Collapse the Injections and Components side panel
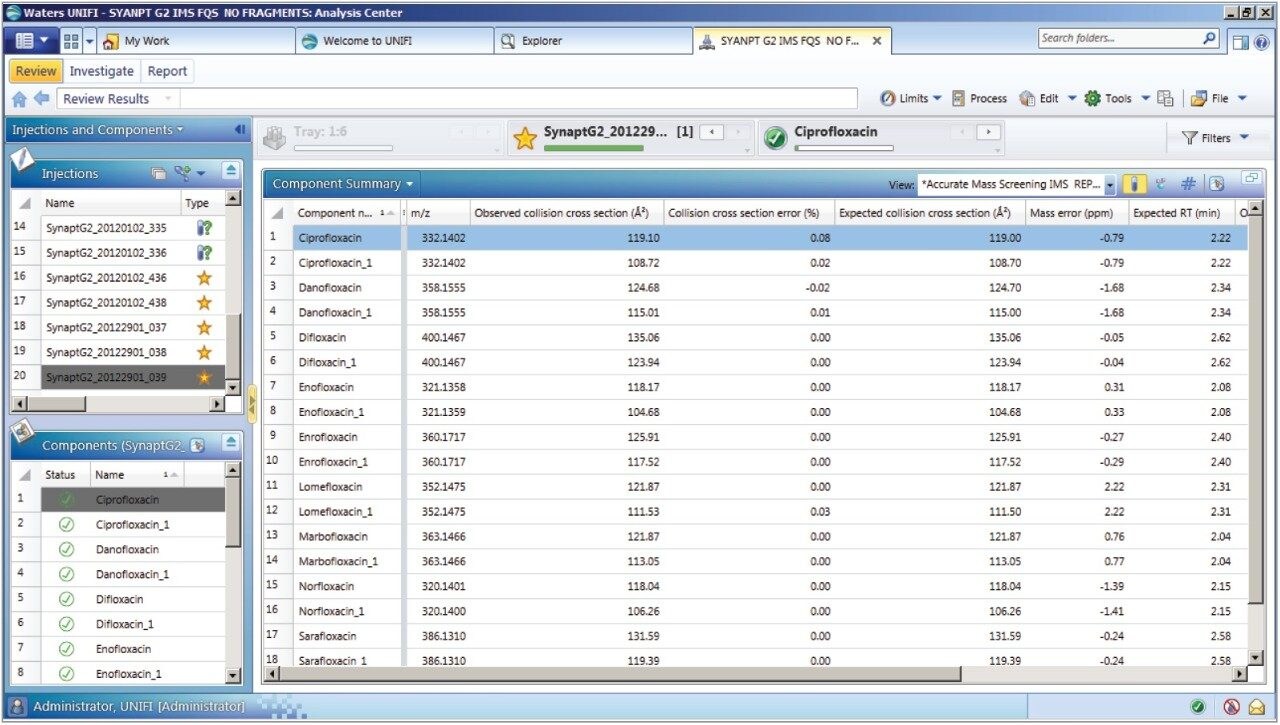The image size is (1280, 725). click(240, 130)
